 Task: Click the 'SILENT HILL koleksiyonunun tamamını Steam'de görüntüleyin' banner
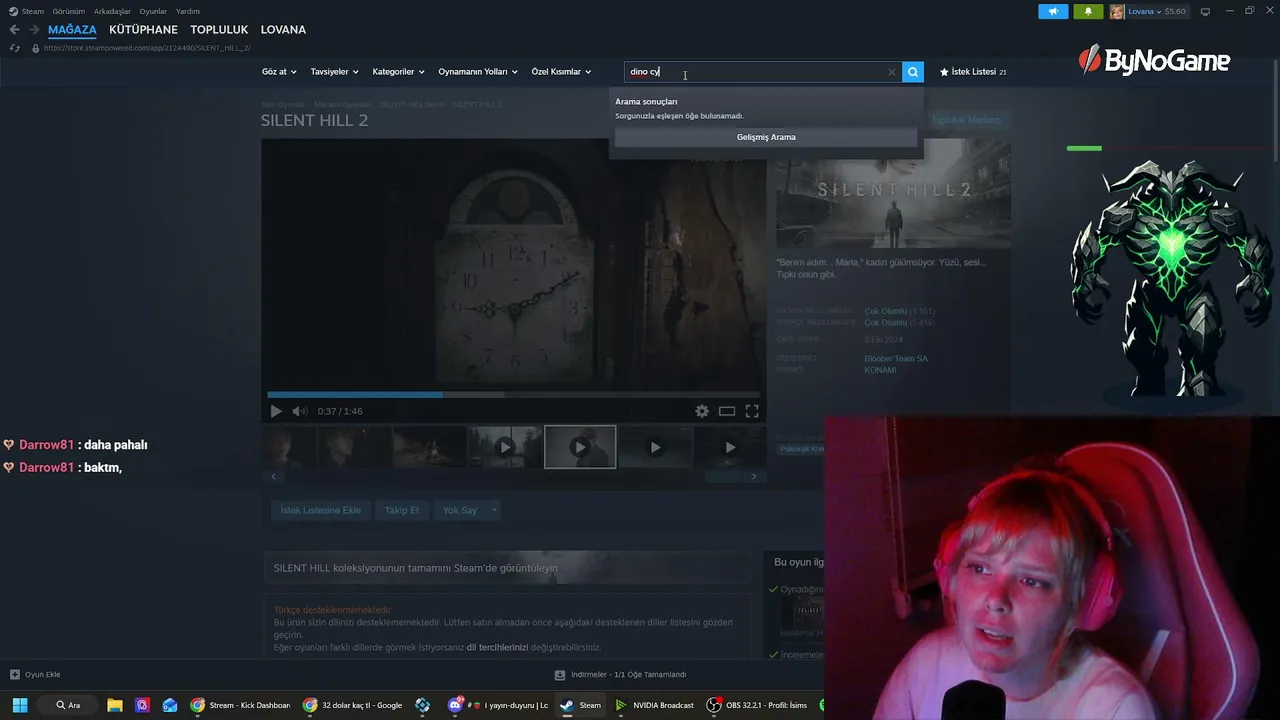(x=507, y=568)
